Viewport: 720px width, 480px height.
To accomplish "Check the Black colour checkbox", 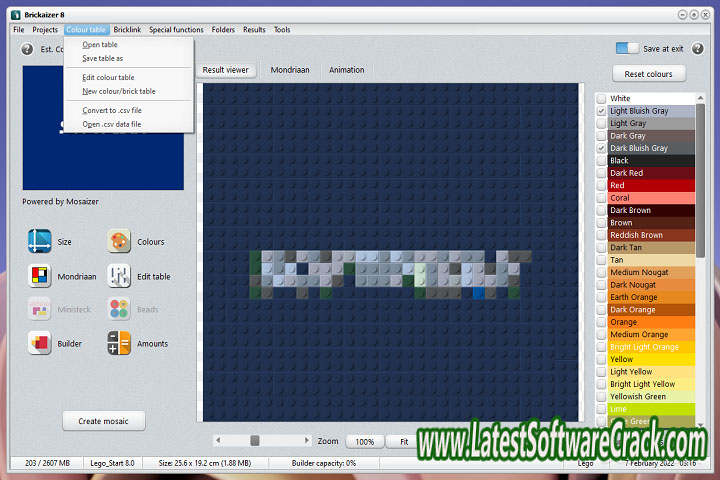I will (x=601, y=160).
